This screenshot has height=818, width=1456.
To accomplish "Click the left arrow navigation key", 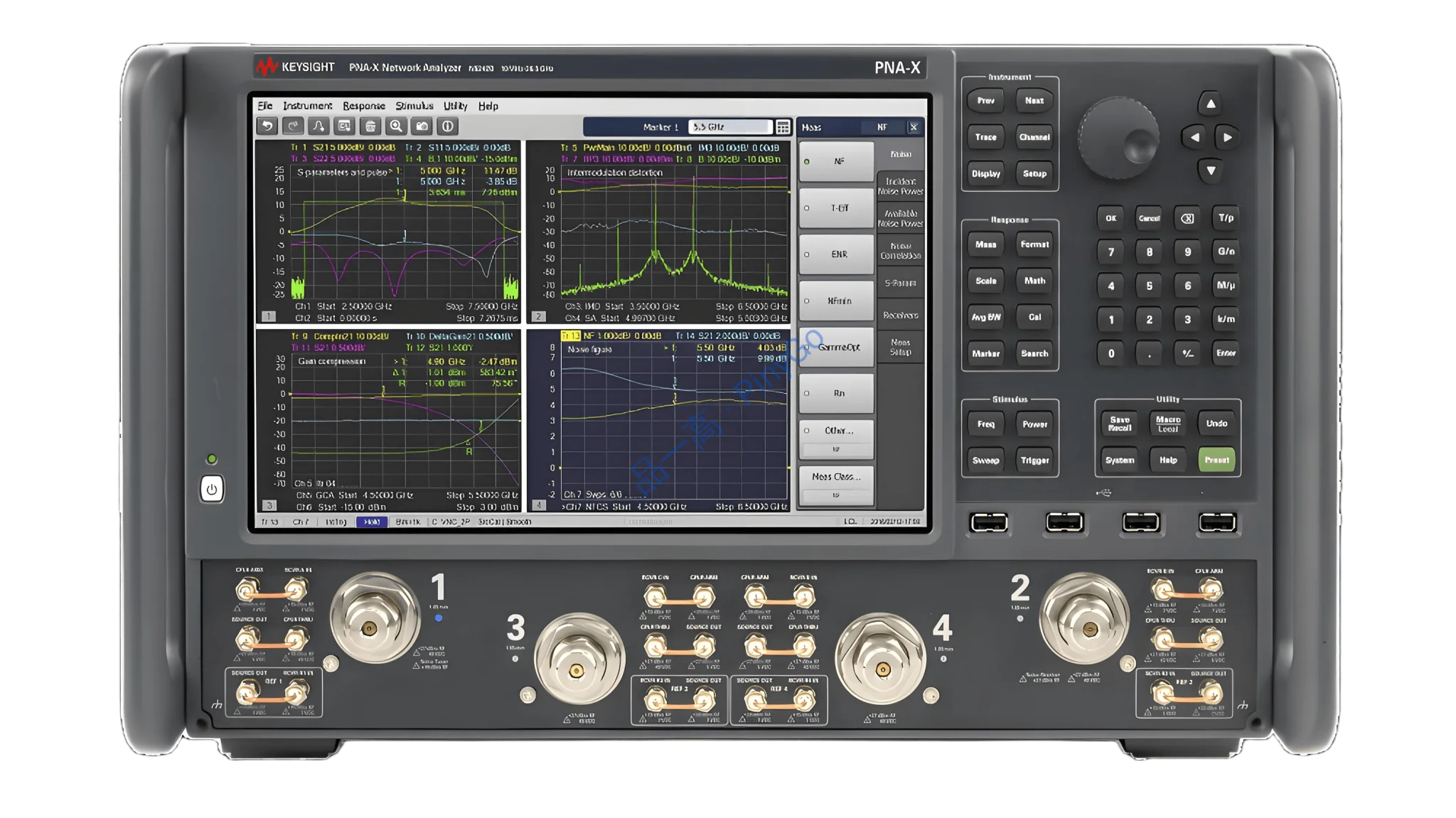I will tap(1194, 137).
